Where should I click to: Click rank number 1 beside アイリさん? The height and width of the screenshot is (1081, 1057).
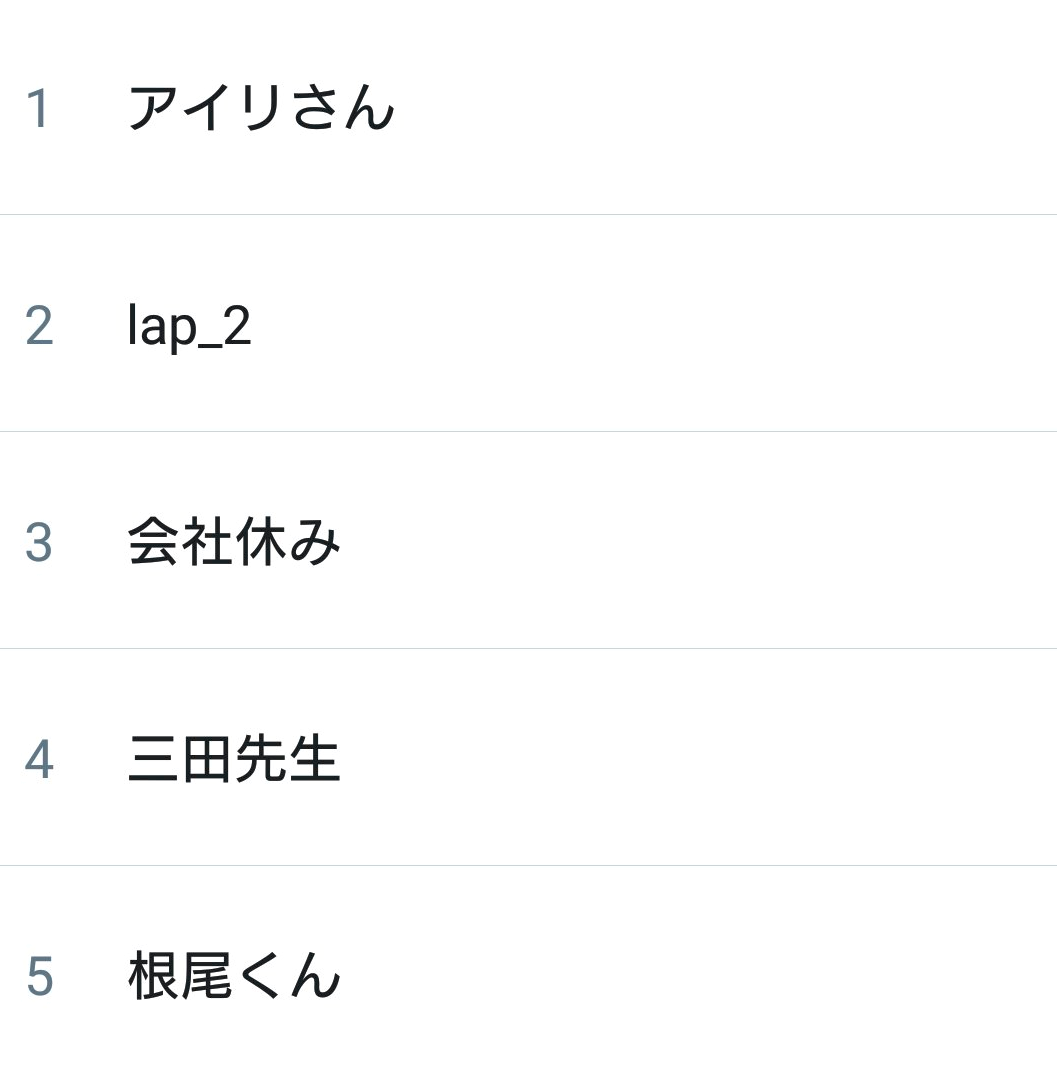click(x=37, y=108)
